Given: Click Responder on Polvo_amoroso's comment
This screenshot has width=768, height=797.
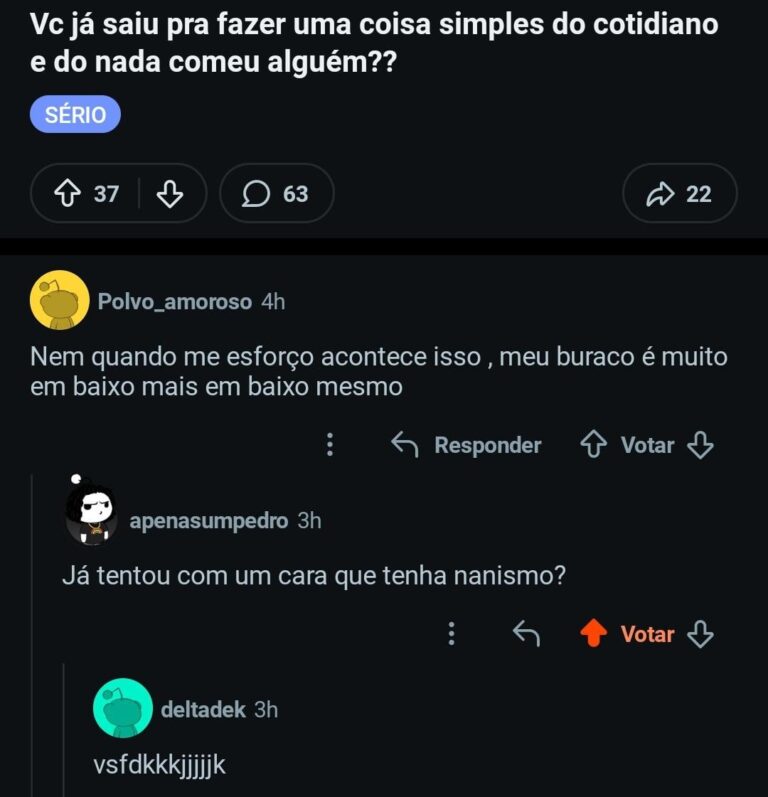Looking at the screenshot, I should (x=466, y=445).
